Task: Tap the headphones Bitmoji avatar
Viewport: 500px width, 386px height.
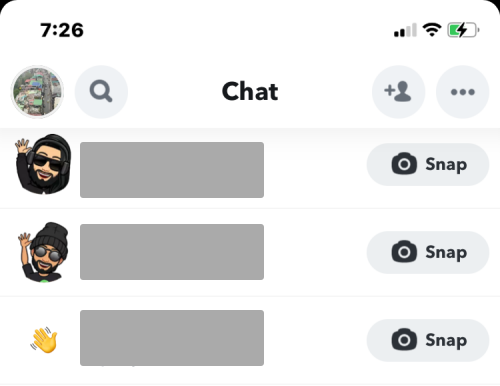Action: [43, 164]
